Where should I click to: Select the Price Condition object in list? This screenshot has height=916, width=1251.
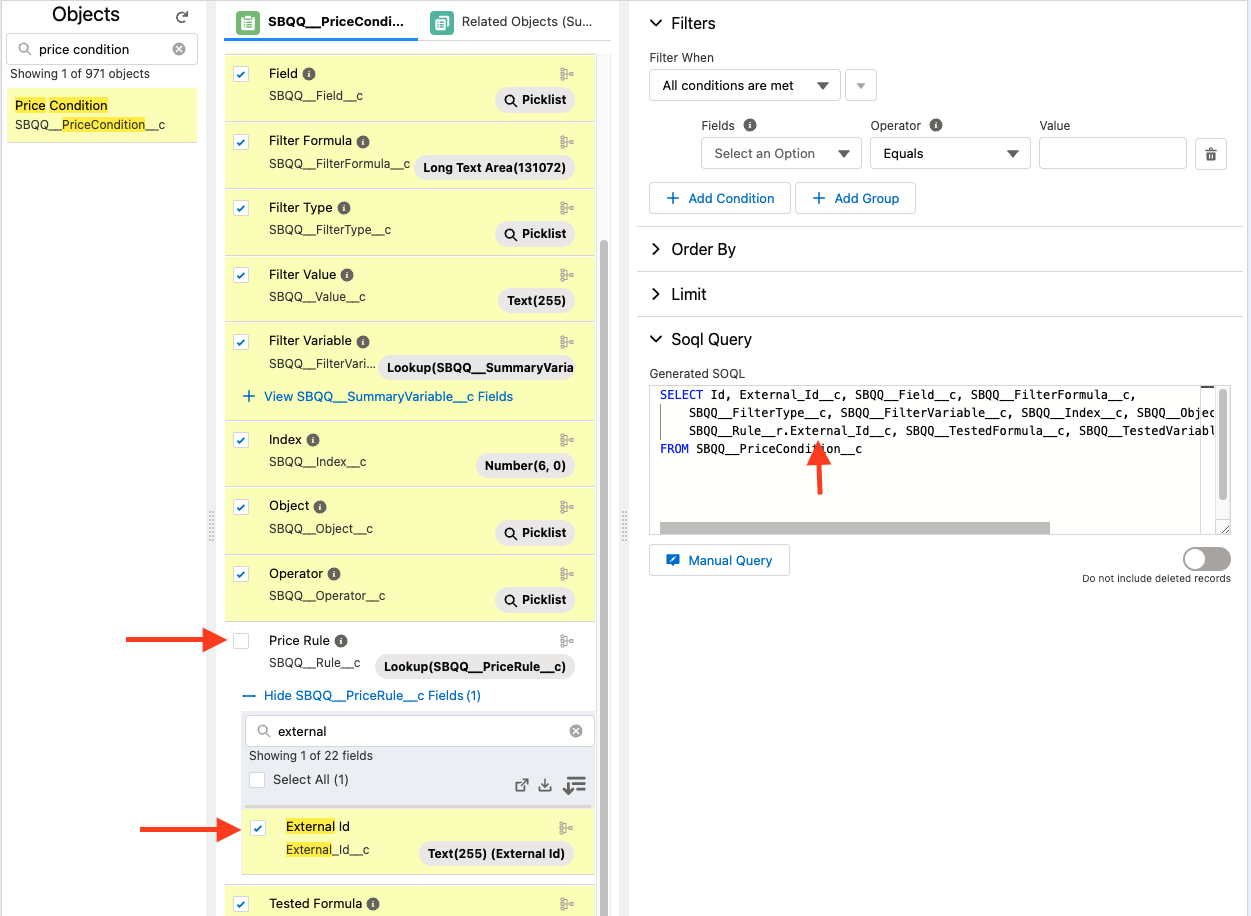(x=102, y=115)
